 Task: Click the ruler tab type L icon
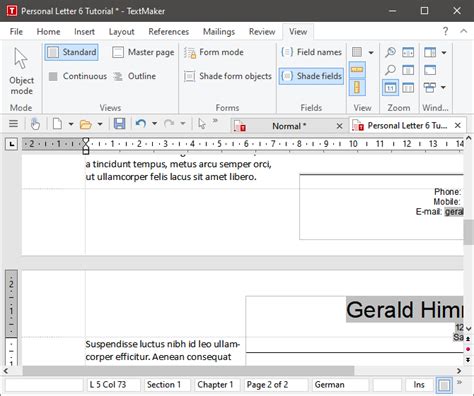pyautogui.click(x=12, y=144)
